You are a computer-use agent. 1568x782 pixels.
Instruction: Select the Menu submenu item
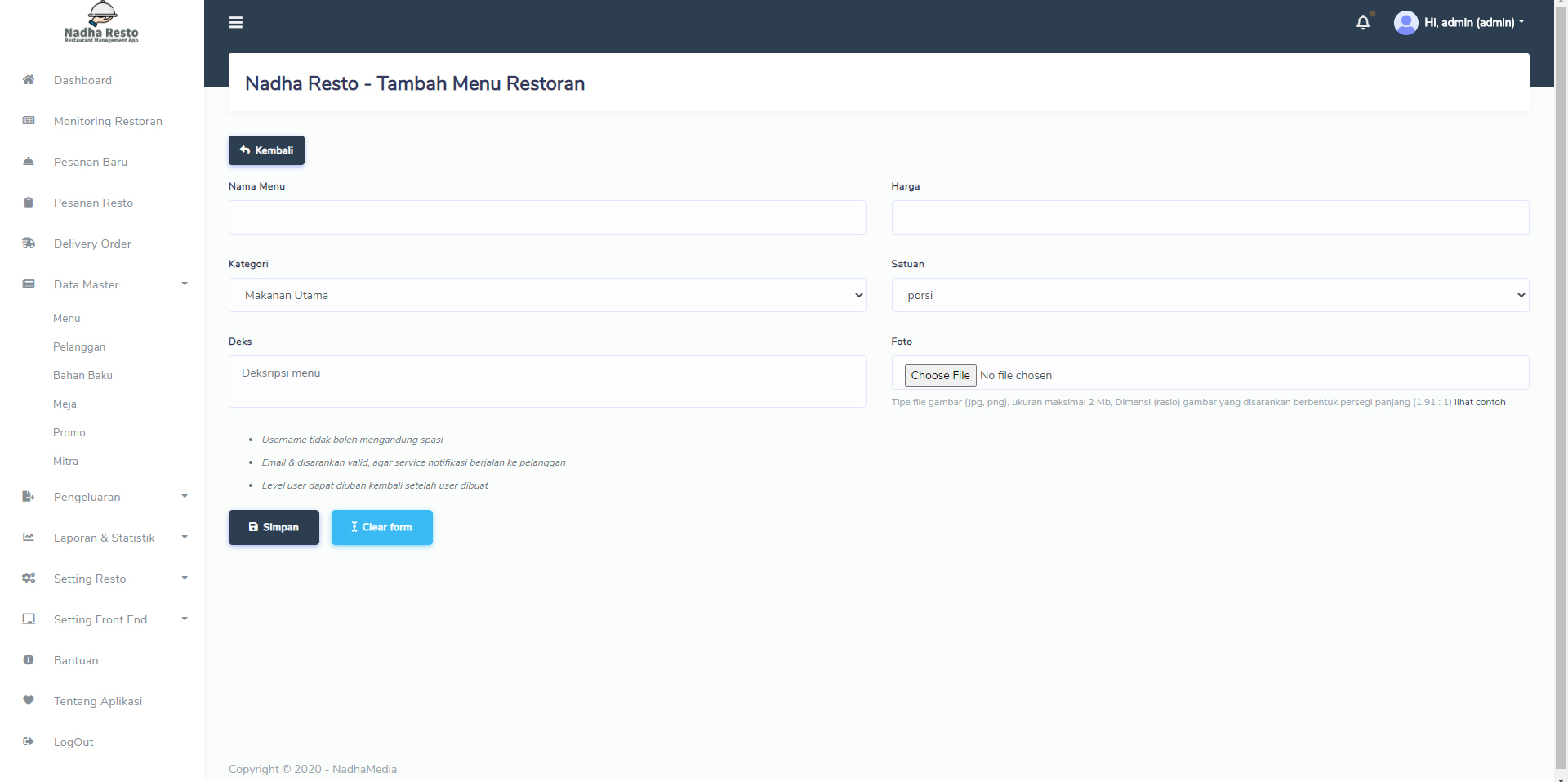point(67,318)
